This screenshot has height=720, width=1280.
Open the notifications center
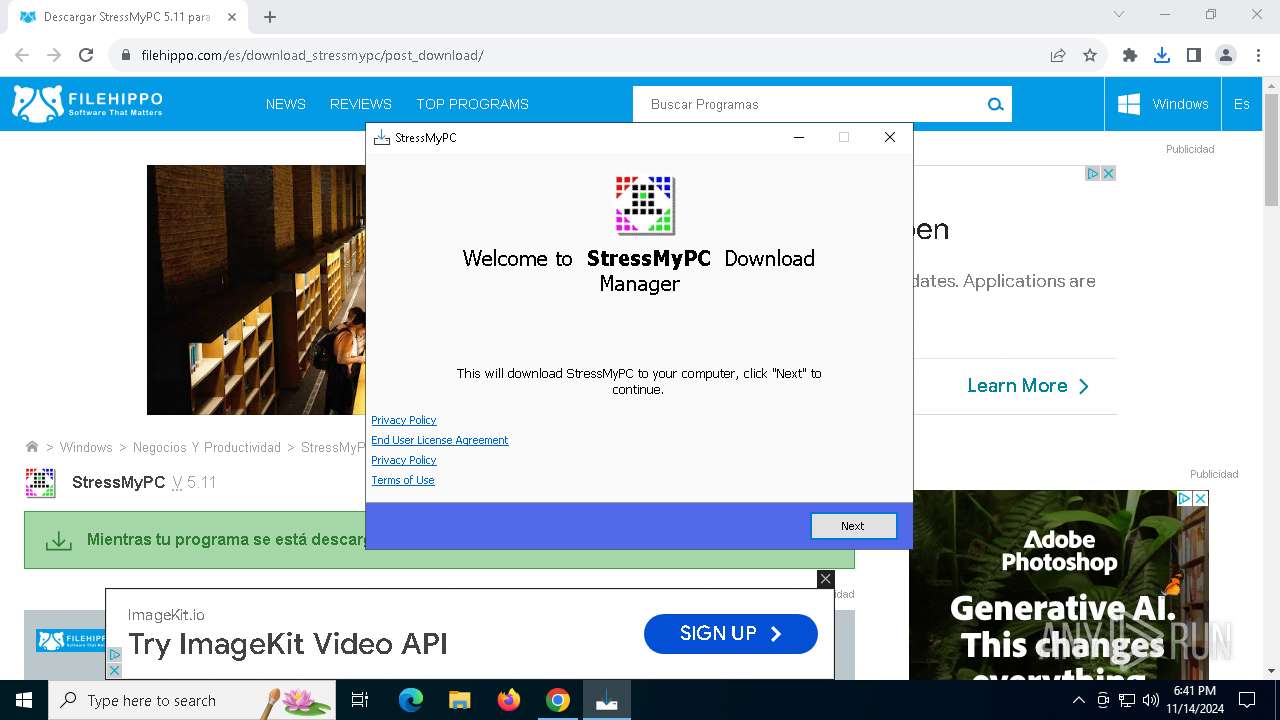(1247, 700)
